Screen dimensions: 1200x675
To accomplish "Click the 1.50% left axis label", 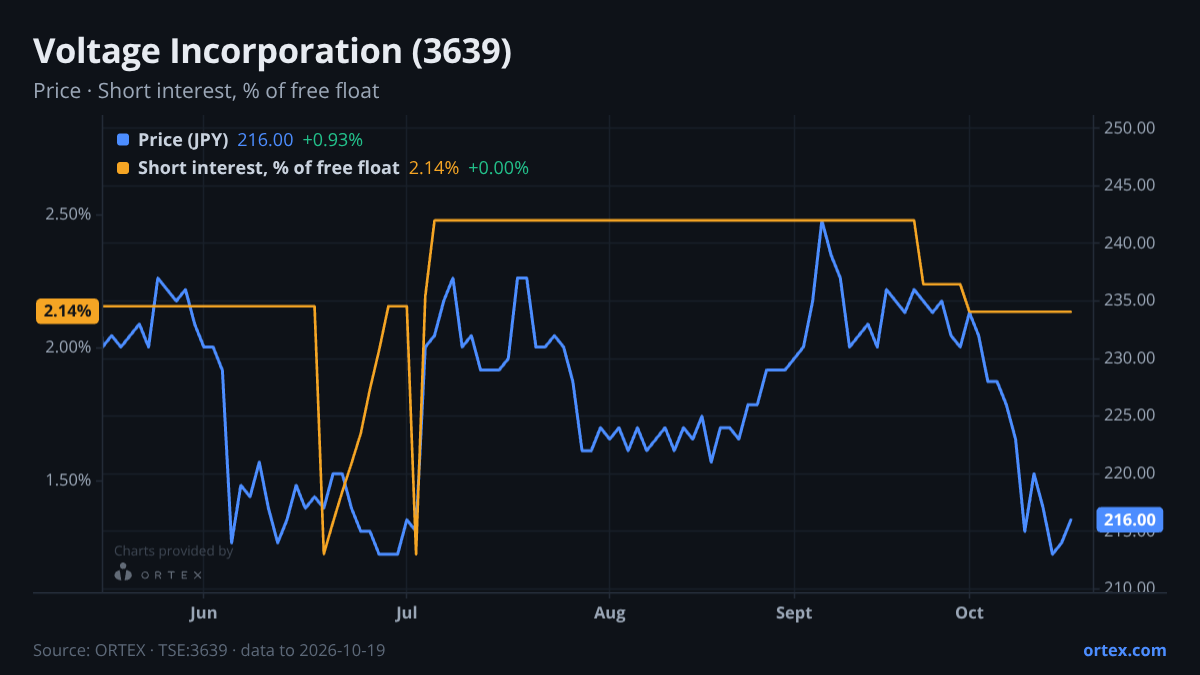I will point(68,480).
